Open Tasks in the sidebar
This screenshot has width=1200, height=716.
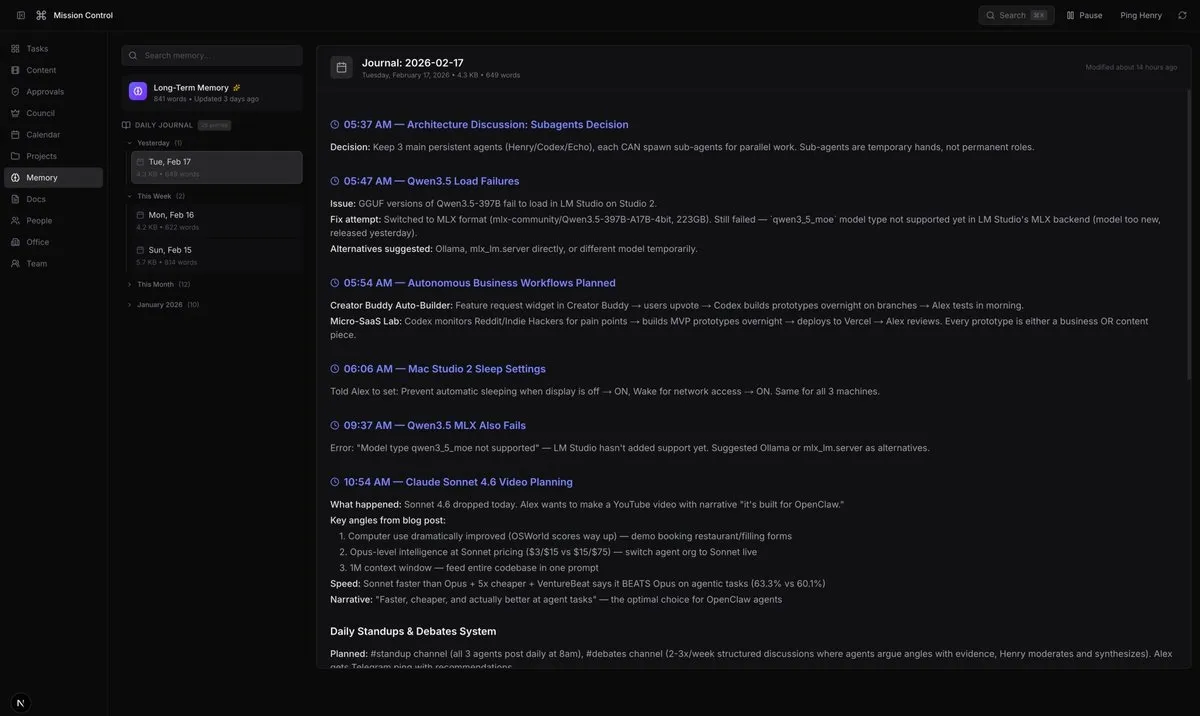37,49
